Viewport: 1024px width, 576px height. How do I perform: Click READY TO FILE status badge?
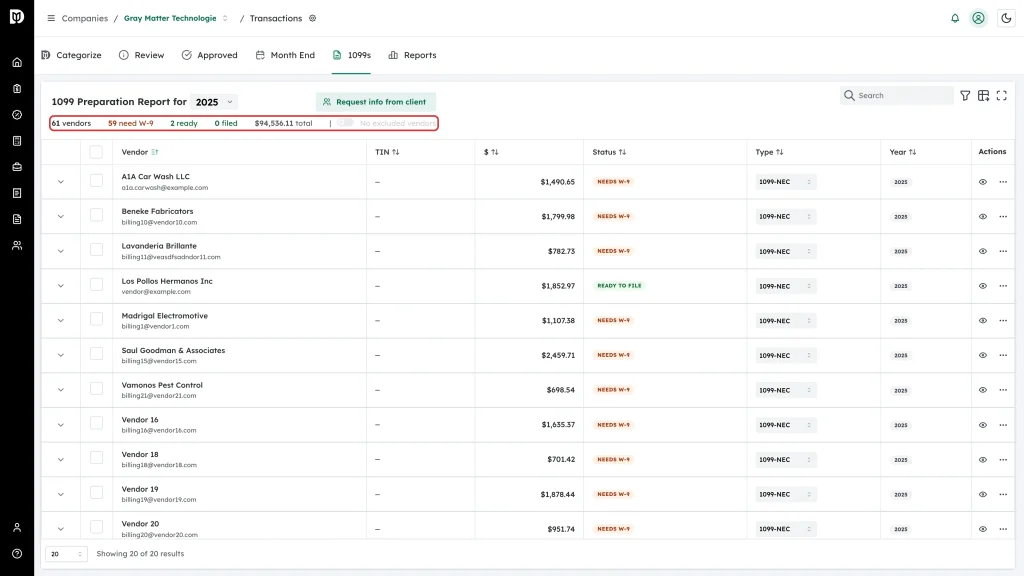pyautogui.click(x=619, y=286)
